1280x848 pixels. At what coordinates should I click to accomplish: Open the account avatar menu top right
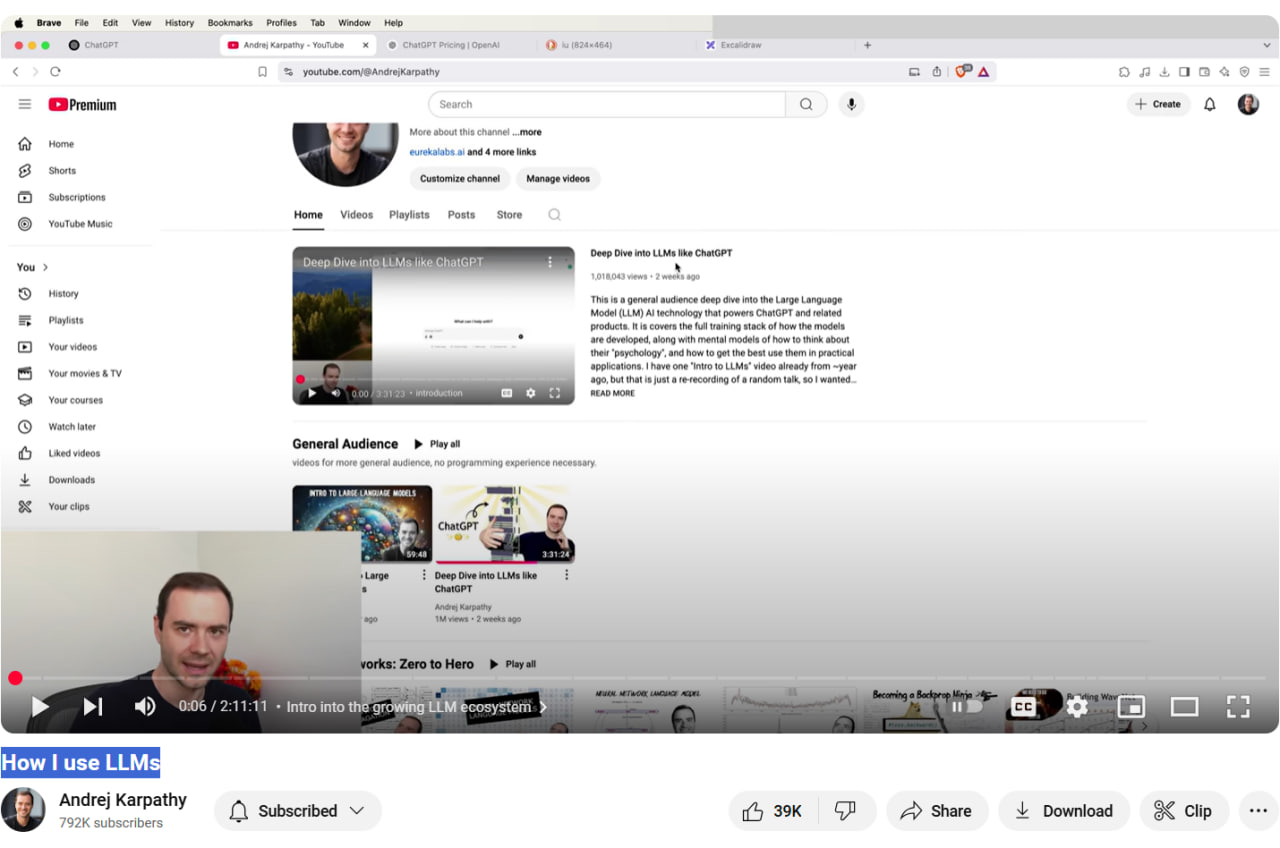pyautogui.click(x=1248, y=104)
